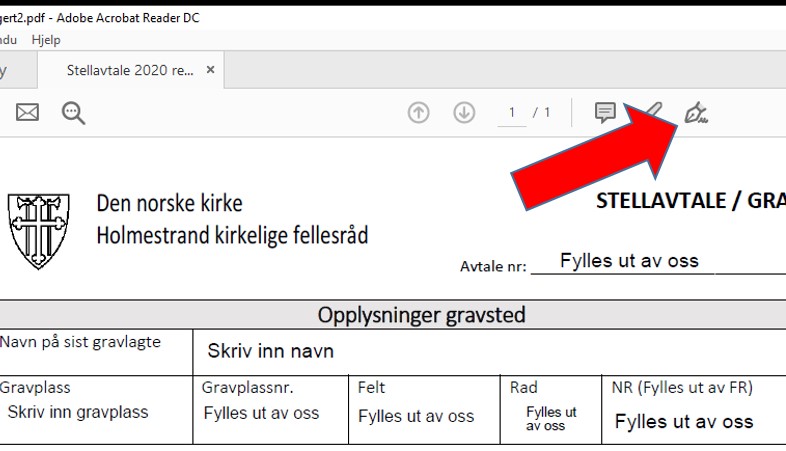This screenshot has height=451, width=786.
Task: Switch to the Stellavtale 2020 document tab
Action: [x=130, y=70]
